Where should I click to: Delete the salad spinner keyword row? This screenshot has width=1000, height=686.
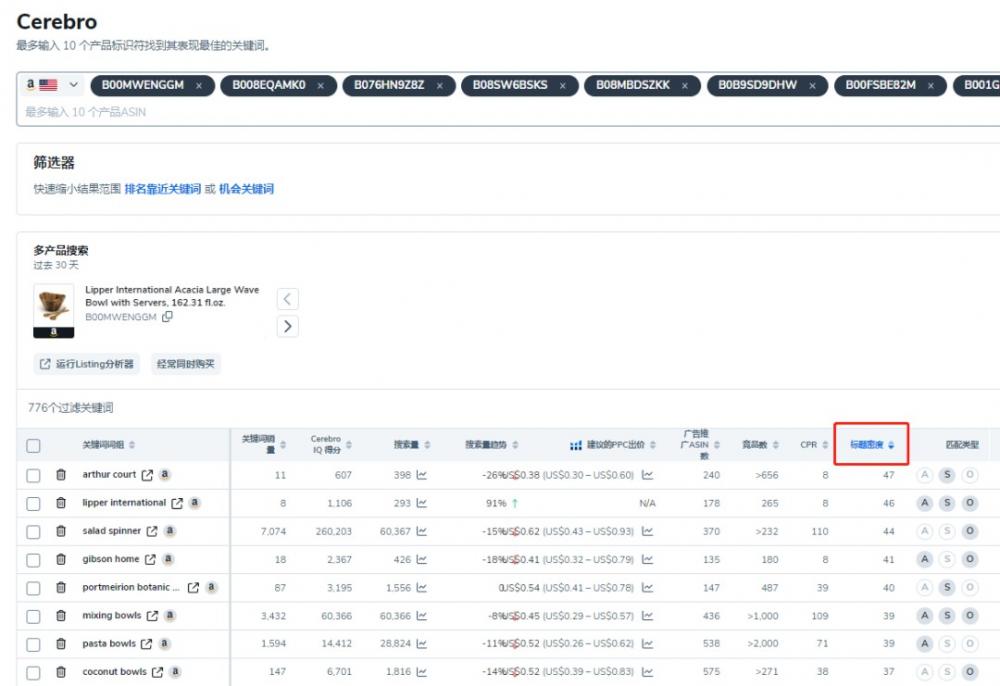[61, 531]
